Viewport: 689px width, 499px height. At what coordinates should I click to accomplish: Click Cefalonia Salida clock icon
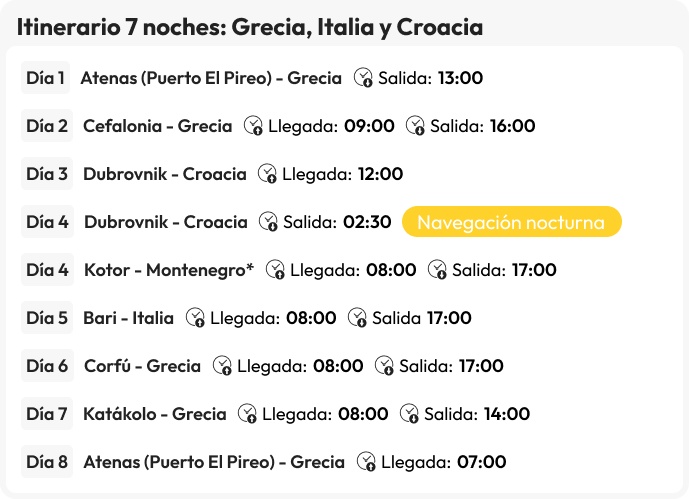[x=415, y=126]
